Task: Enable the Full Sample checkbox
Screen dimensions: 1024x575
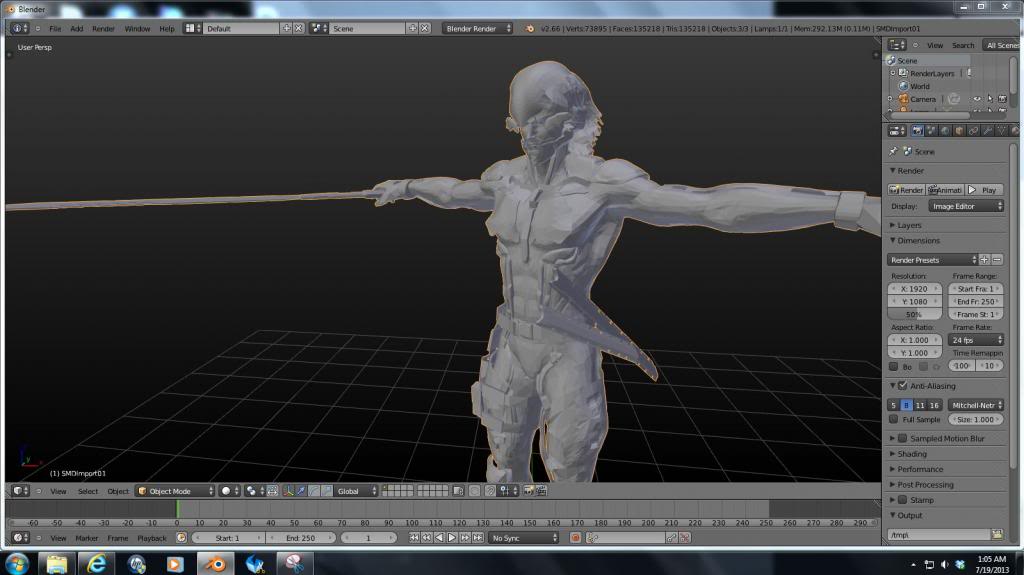Action: tap(893, 419)
